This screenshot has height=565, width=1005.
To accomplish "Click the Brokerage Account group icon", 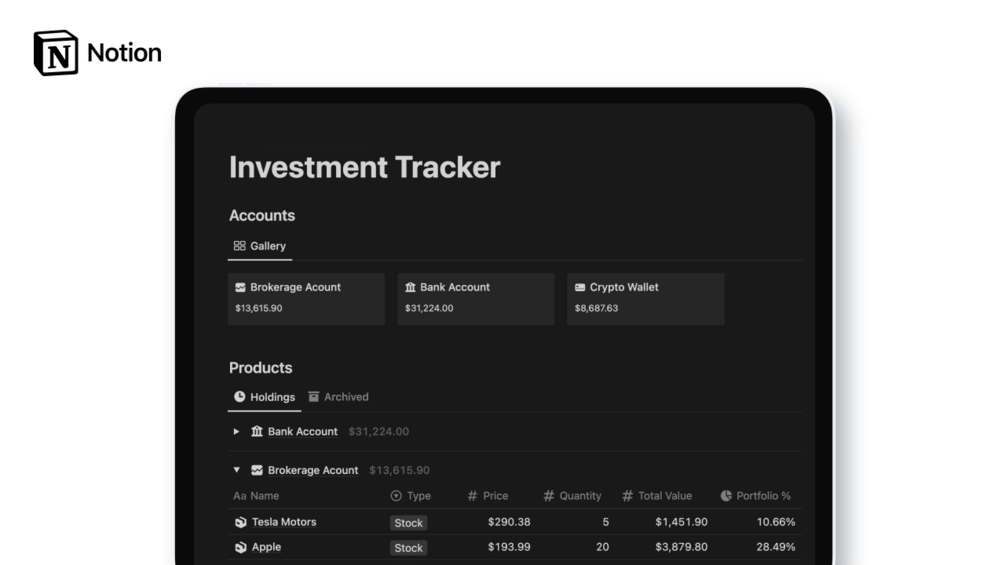I will [x=257, y=470].
